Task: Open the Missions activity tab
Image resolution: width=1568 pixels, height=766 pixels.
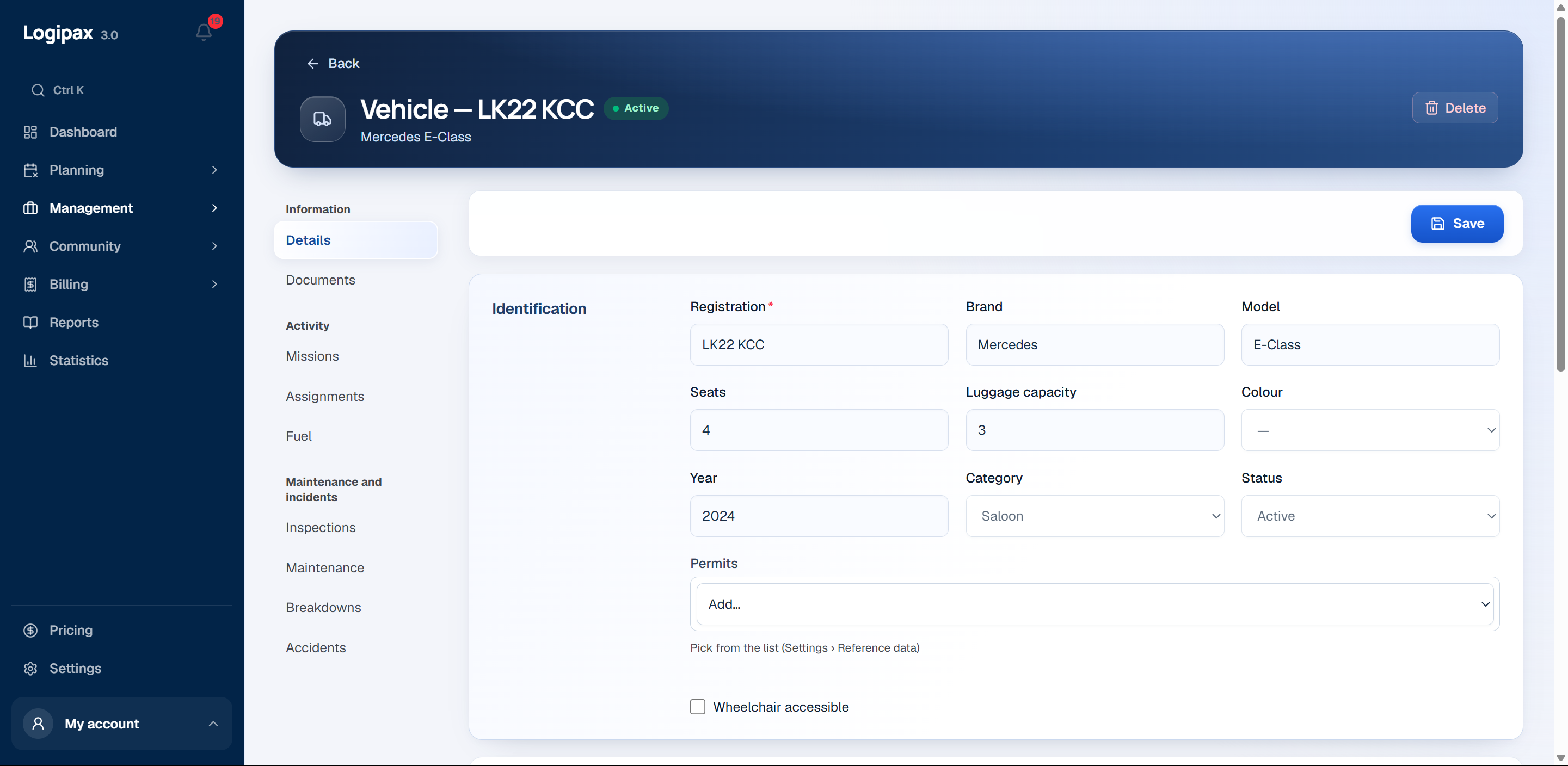Action: (312, 356)
